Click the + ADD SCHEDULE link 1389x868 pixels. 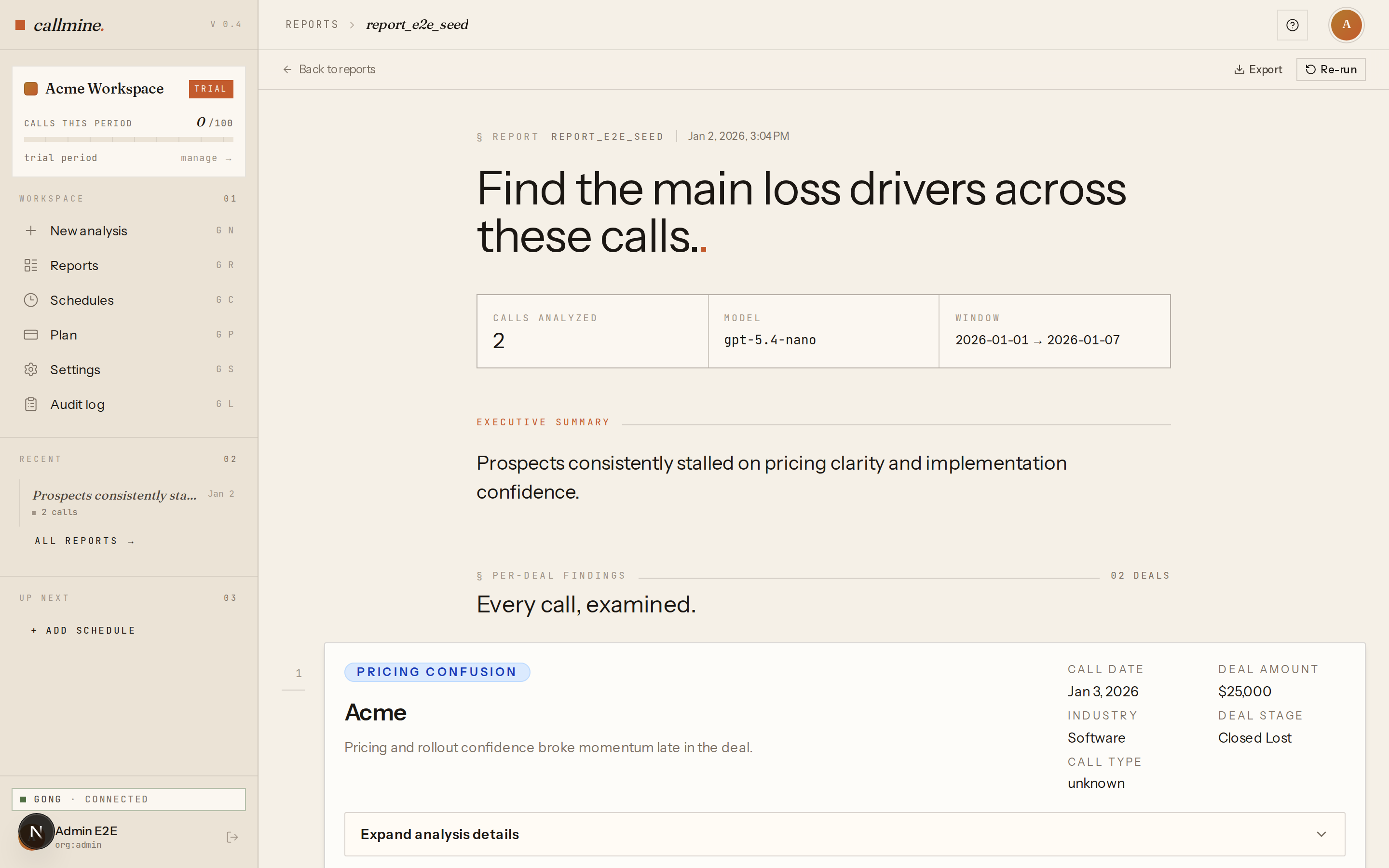83,630
